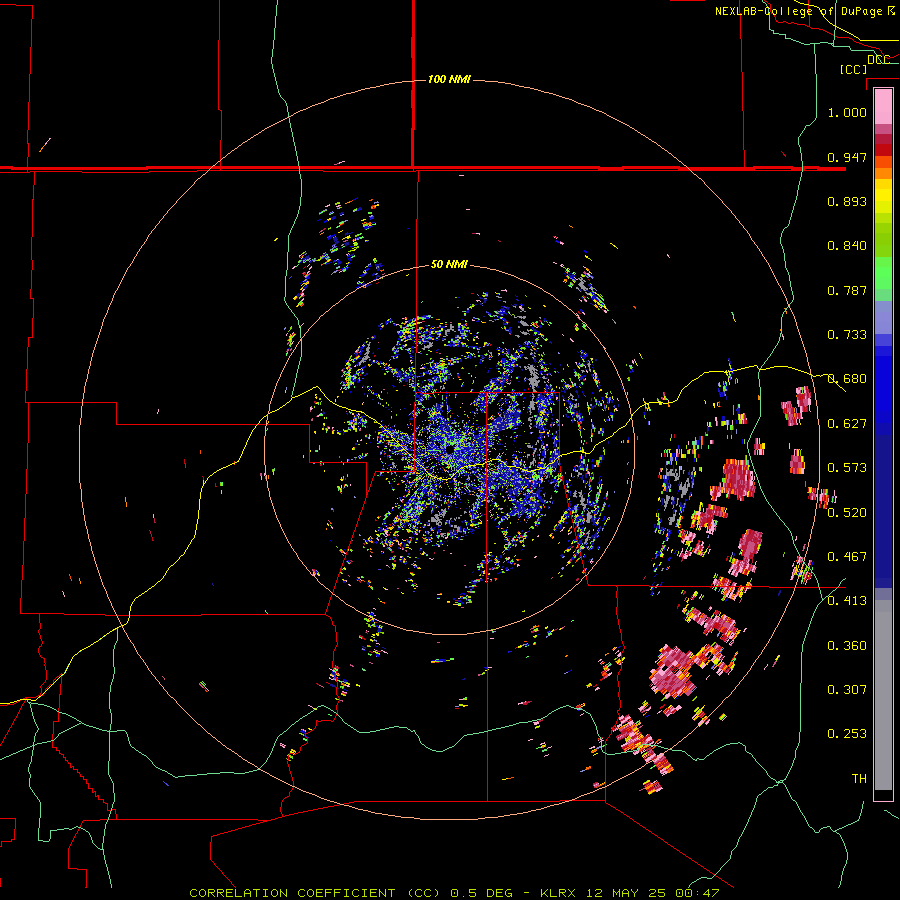Click the 0.627 legend value
The width and height of the screenshot is (900, 900).
coord(847,423)
